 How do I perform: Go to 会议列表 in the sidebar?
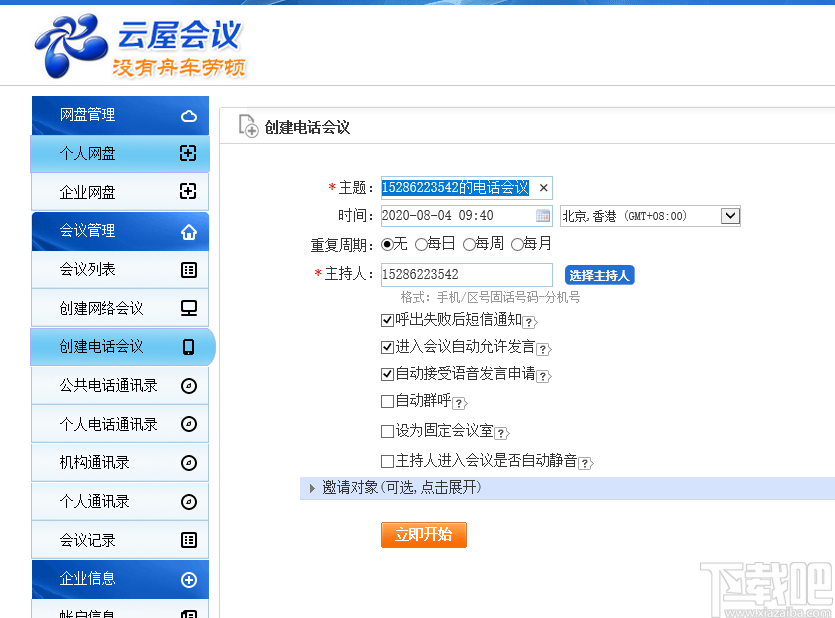(120, 269)
